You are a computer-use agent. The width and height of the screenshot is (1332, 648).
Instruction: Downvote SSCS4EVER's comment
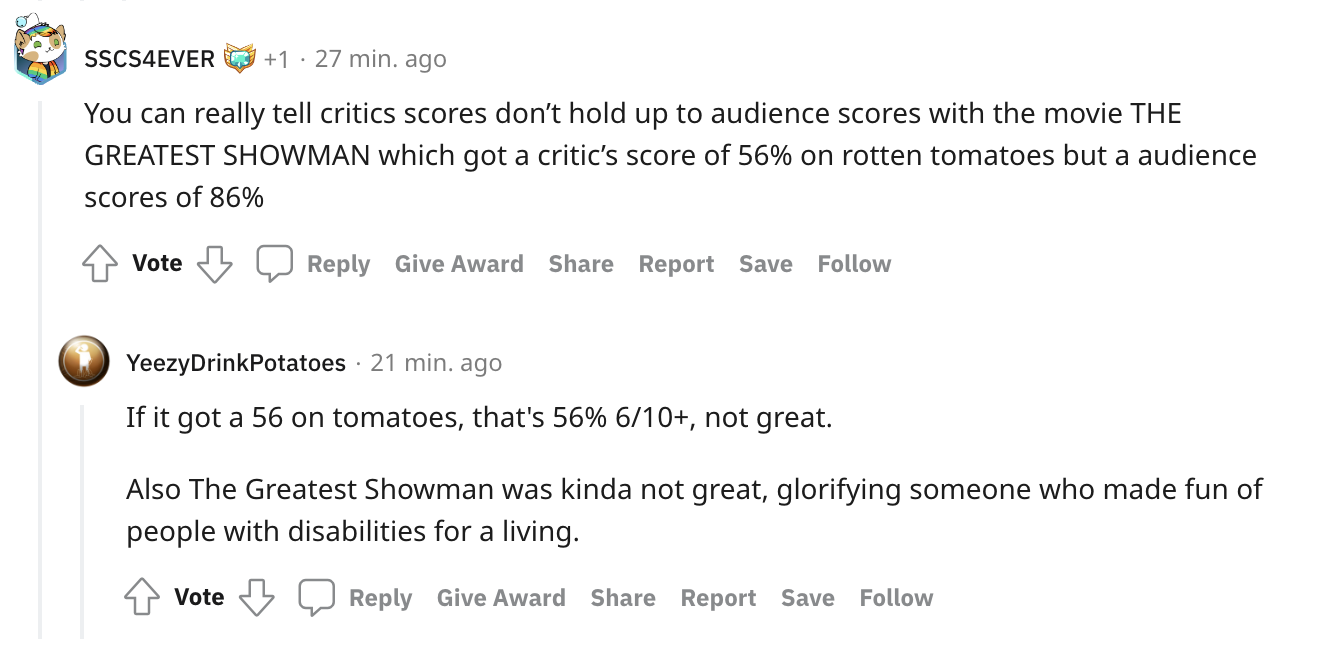point(214,264)
